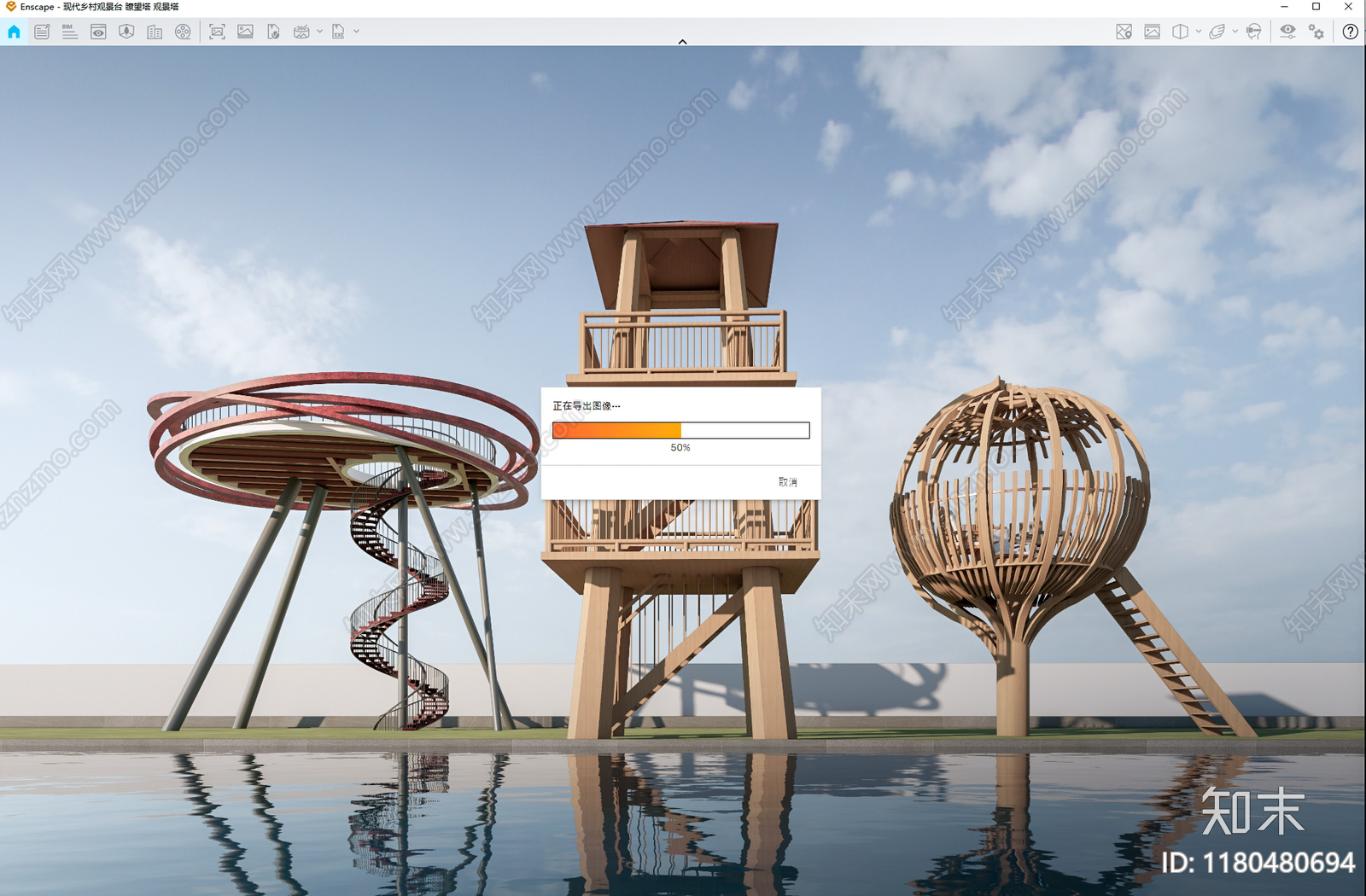
Task: Click the screenshot capture icon
Action: (x=217, y=32)
